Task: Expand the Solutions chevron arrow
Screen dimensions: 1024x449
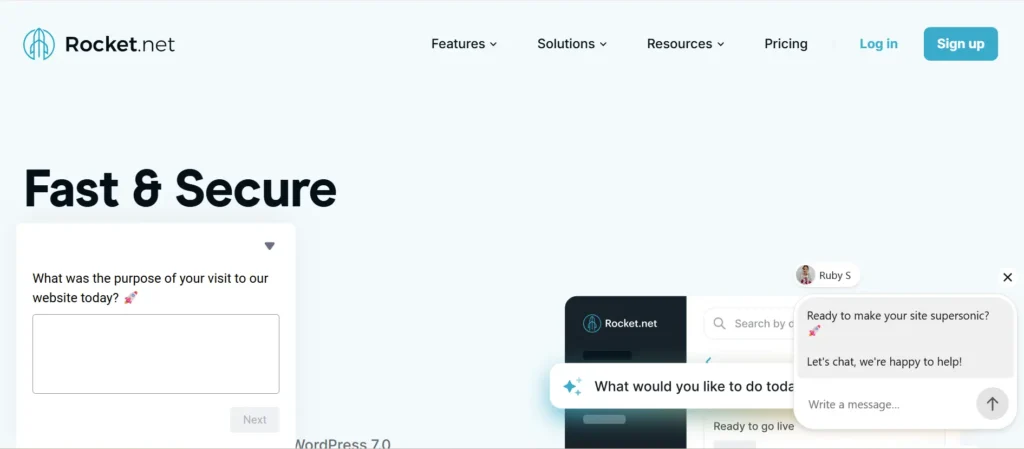Action: (x=603, y=44)
